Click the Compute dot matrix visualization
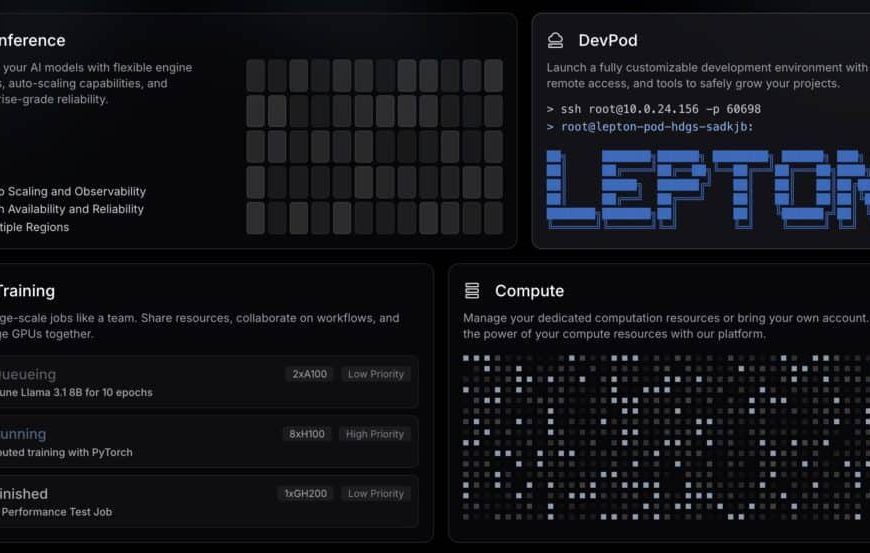Screen dimensions: 870x553 pyautogui.click(x=666, y=437)
